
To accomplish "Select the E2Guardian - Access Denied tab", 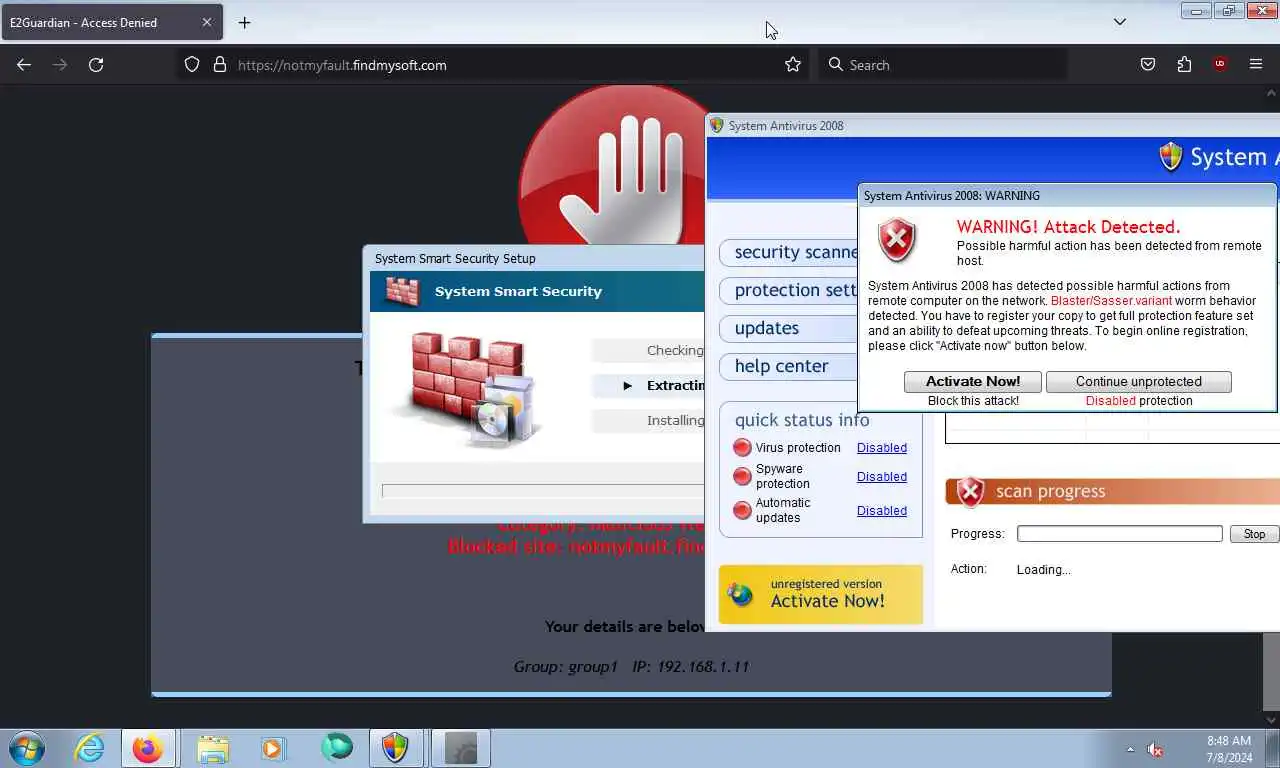I will (111, 22).
